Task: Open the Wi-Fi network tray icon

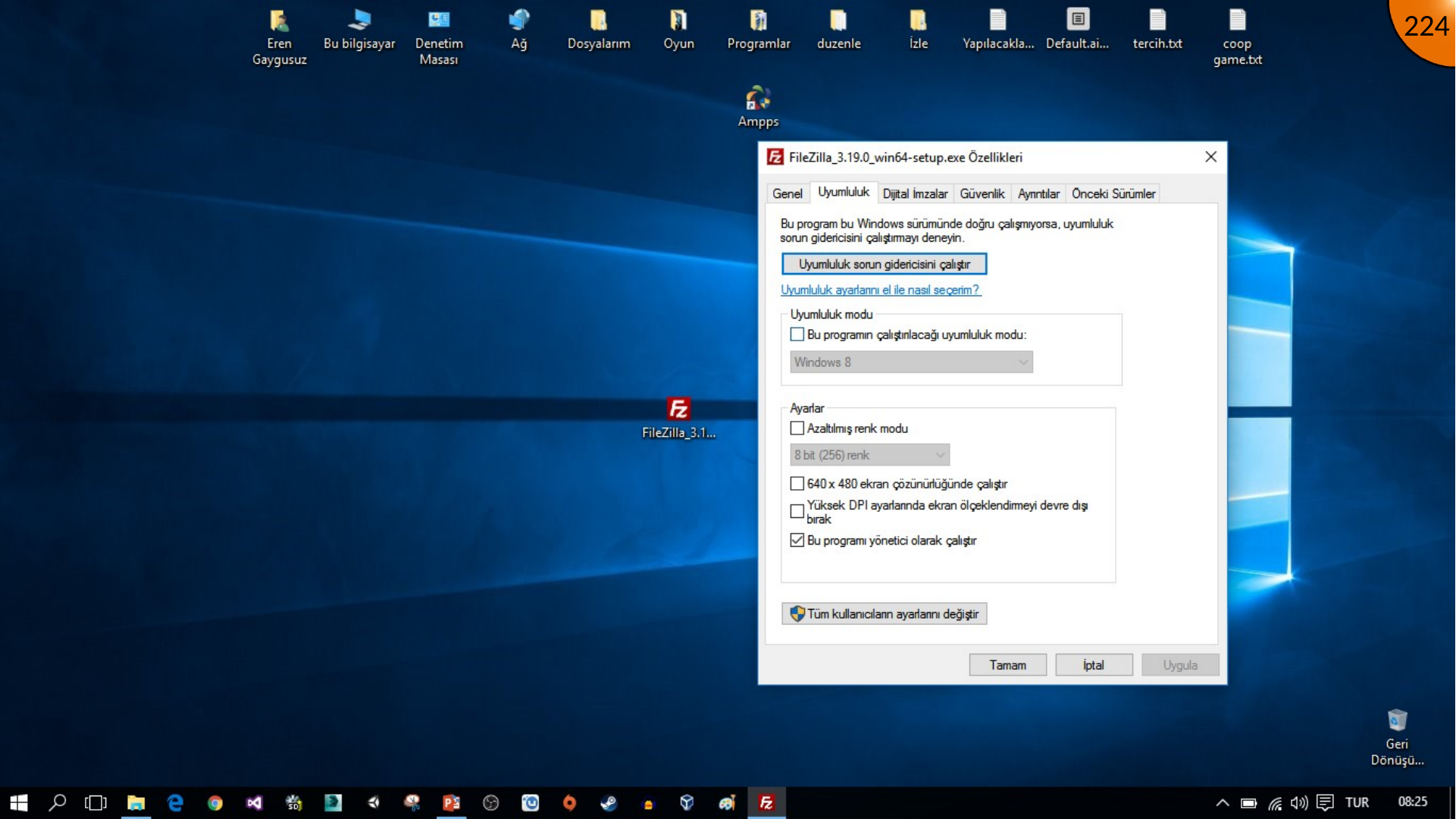Action: (x=1275, y=802)
